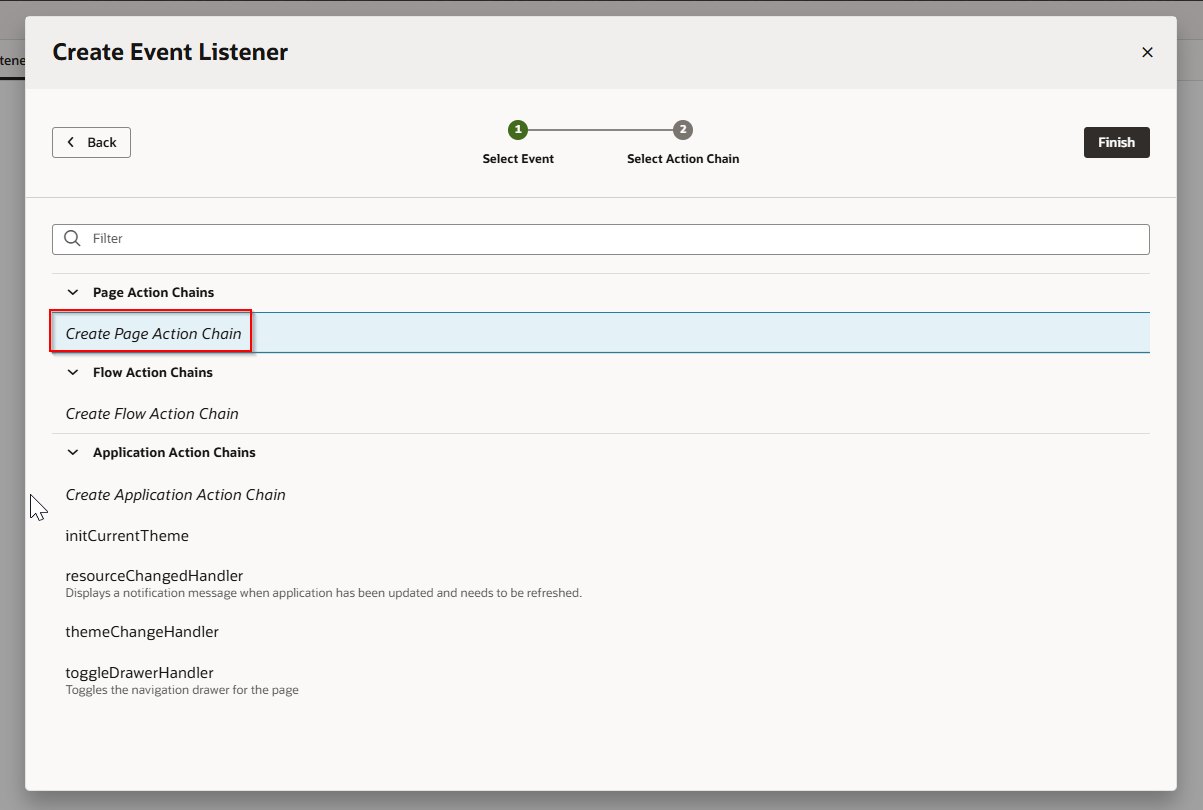The image size is (1203, 810).
Task: Choose the initCurrentTheme action chain
Action: click(x=127, y=536)
